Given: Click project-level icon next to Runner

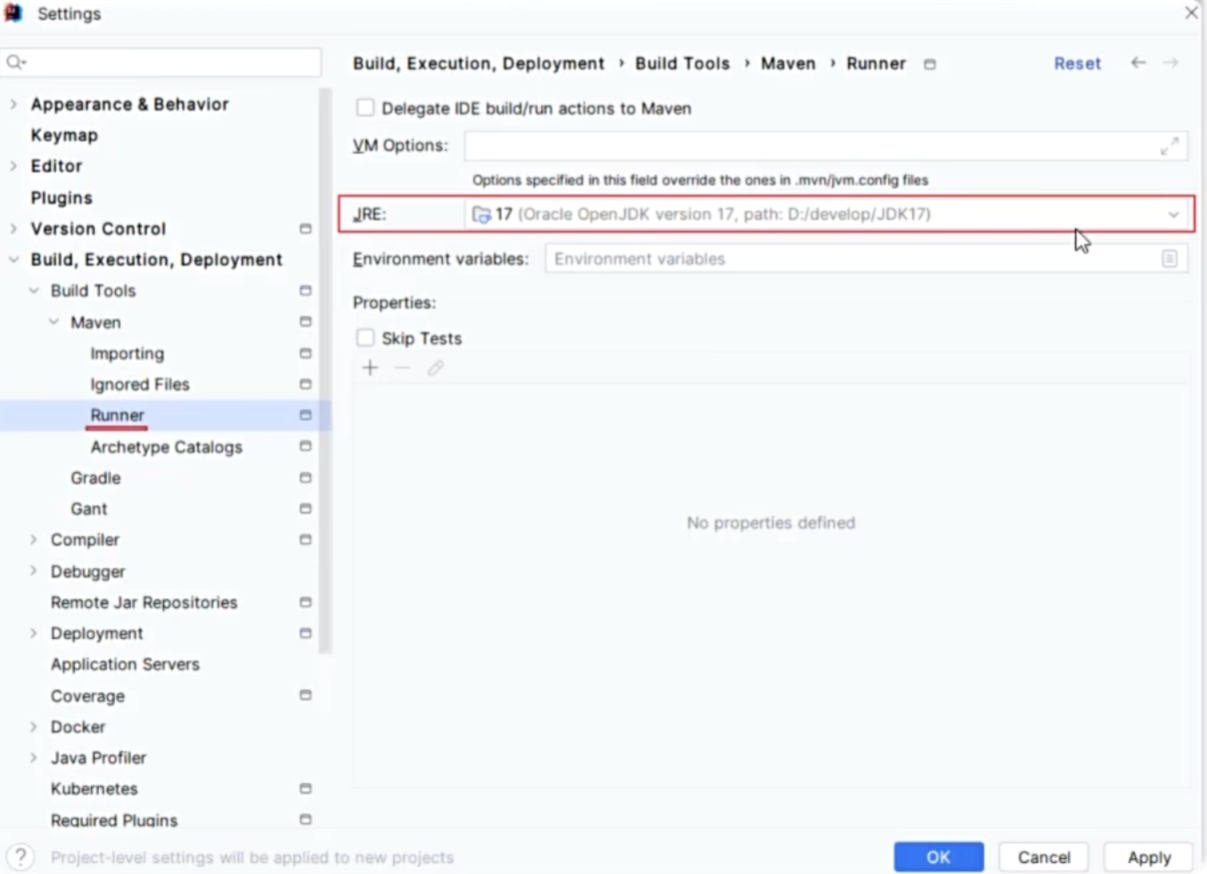Looking at the screenshot, I should coord(305,415).
